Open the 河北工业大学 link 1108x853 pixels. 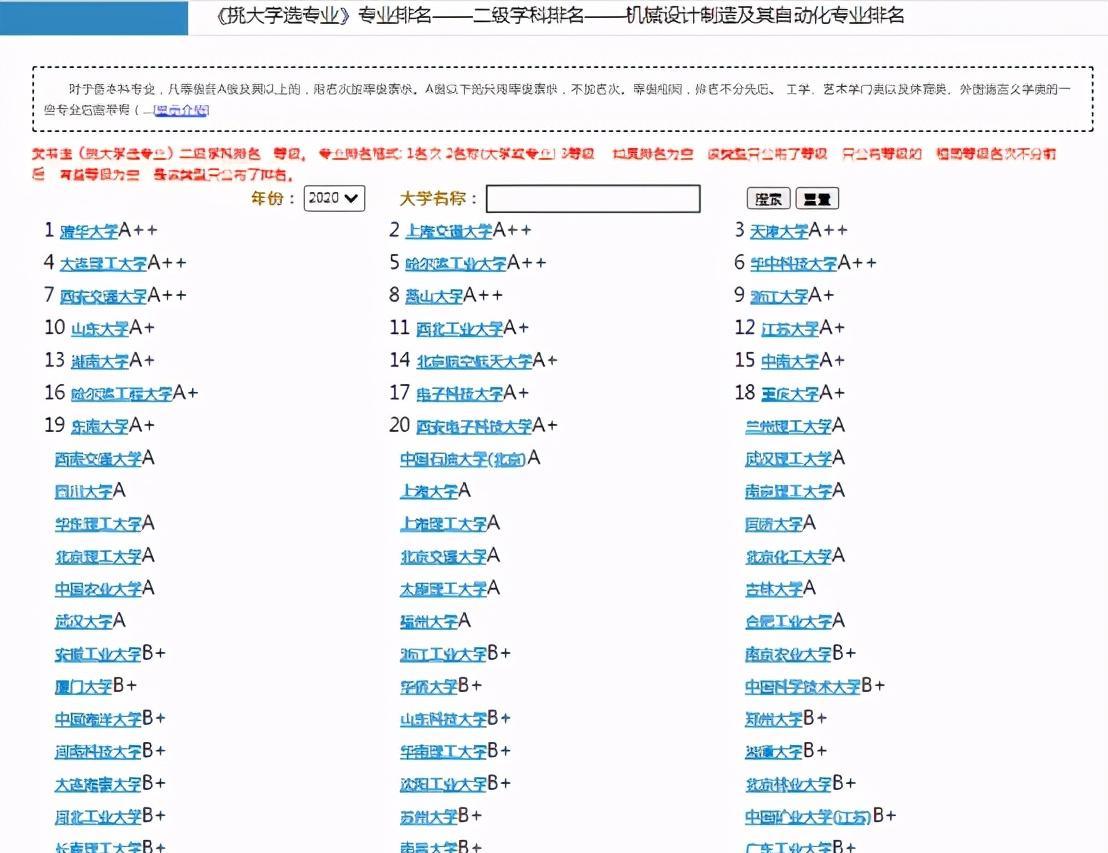98,816
